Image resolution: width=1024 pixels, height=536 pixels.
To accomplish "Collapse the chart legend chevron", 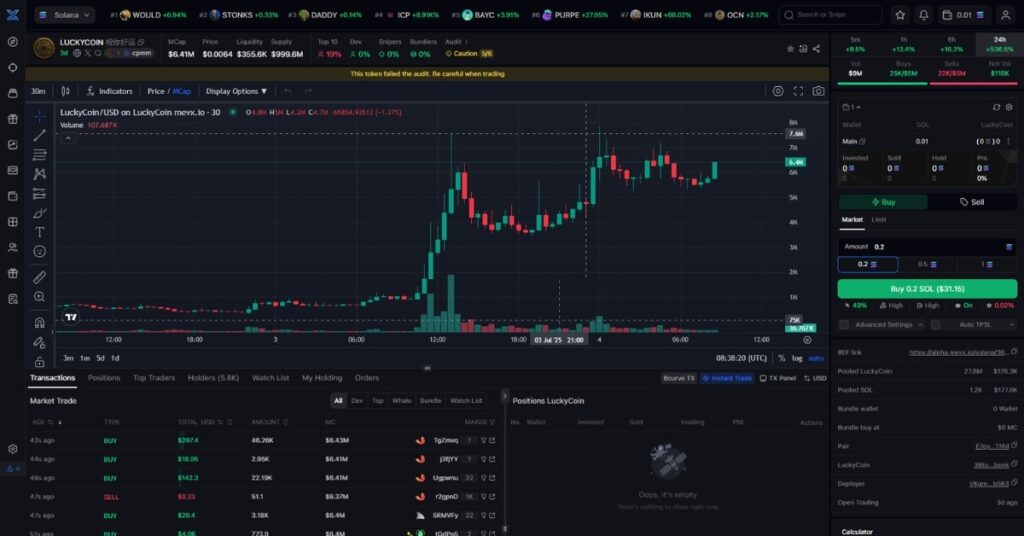I will [x=68, y=138].
